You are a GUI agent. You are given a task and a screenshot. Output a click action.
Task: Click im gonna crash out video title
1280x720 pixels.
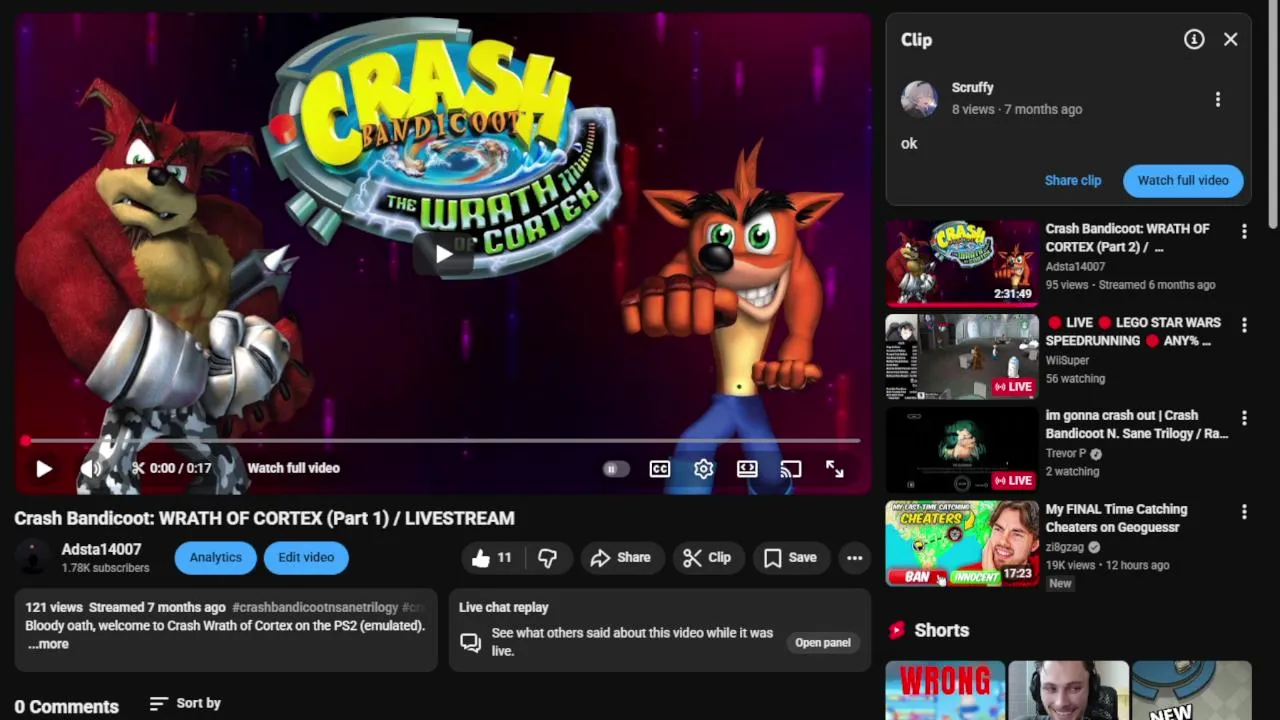(x=1137, y=424)
